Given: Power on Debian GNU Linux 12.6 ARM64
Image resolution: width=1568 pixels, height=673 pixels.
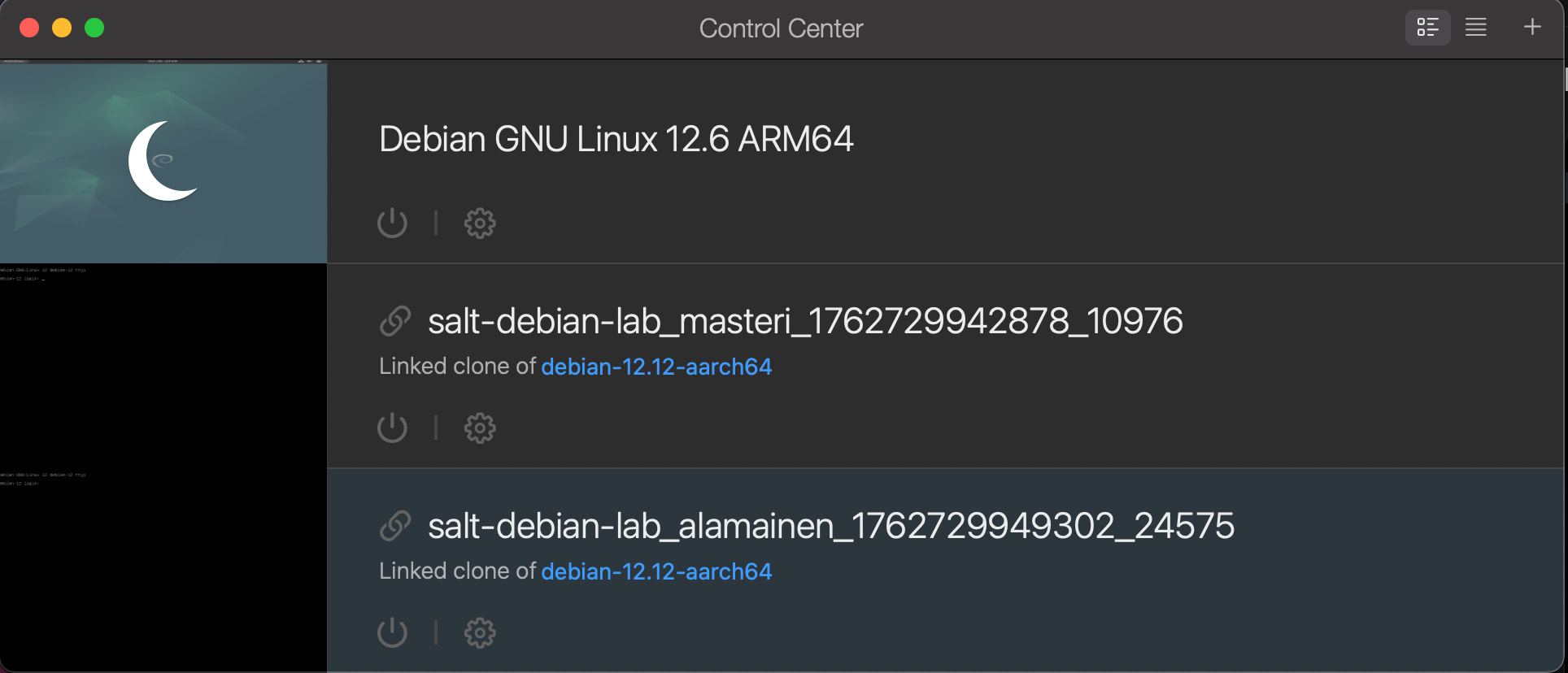Looking at the screenshot, I should (392, 223).
